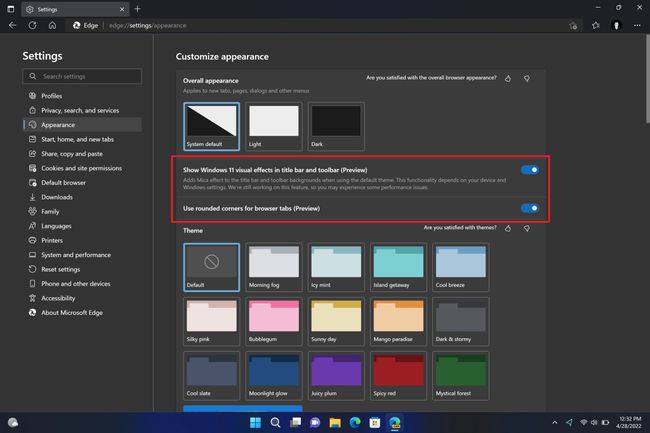Choose the Cool slate theme
Viewport: 650px width, 433px height.
click(211, 376)
